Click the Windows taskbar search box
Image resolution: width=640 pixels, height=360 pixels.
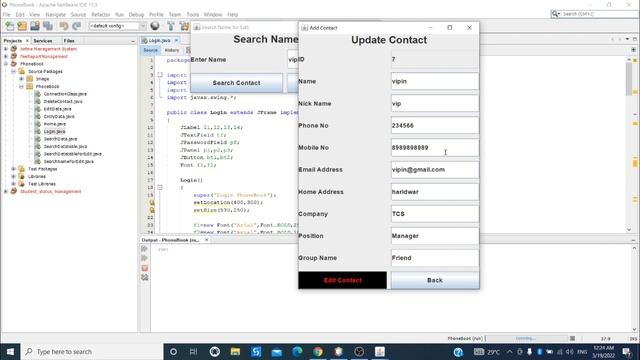point(92,351)
